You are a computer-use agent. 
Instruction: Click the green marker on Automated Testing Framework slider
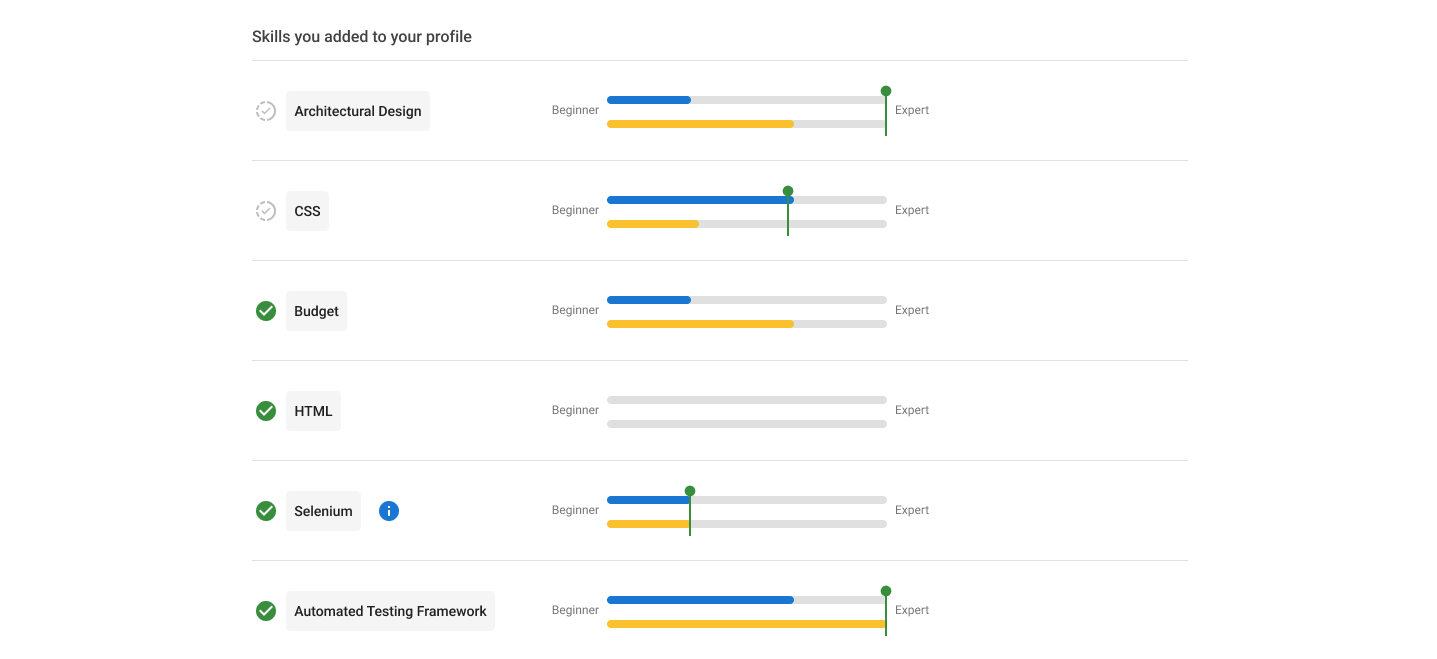tap(886, 591)
